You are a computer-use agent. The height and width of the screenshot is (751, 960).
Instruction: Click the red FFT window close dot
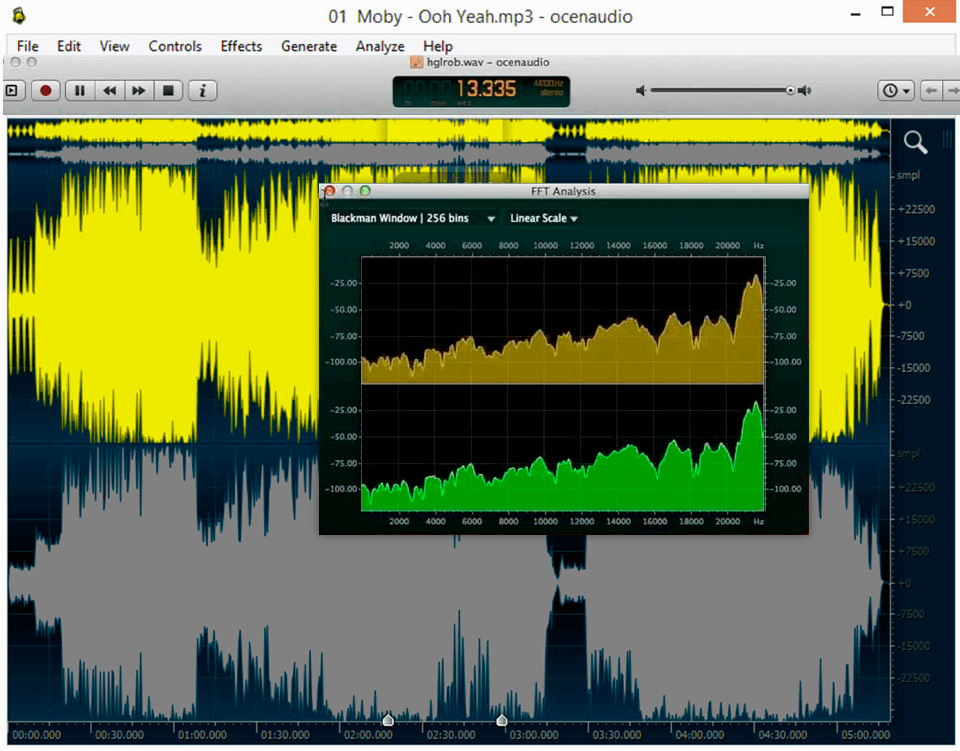tap(330, 191)
